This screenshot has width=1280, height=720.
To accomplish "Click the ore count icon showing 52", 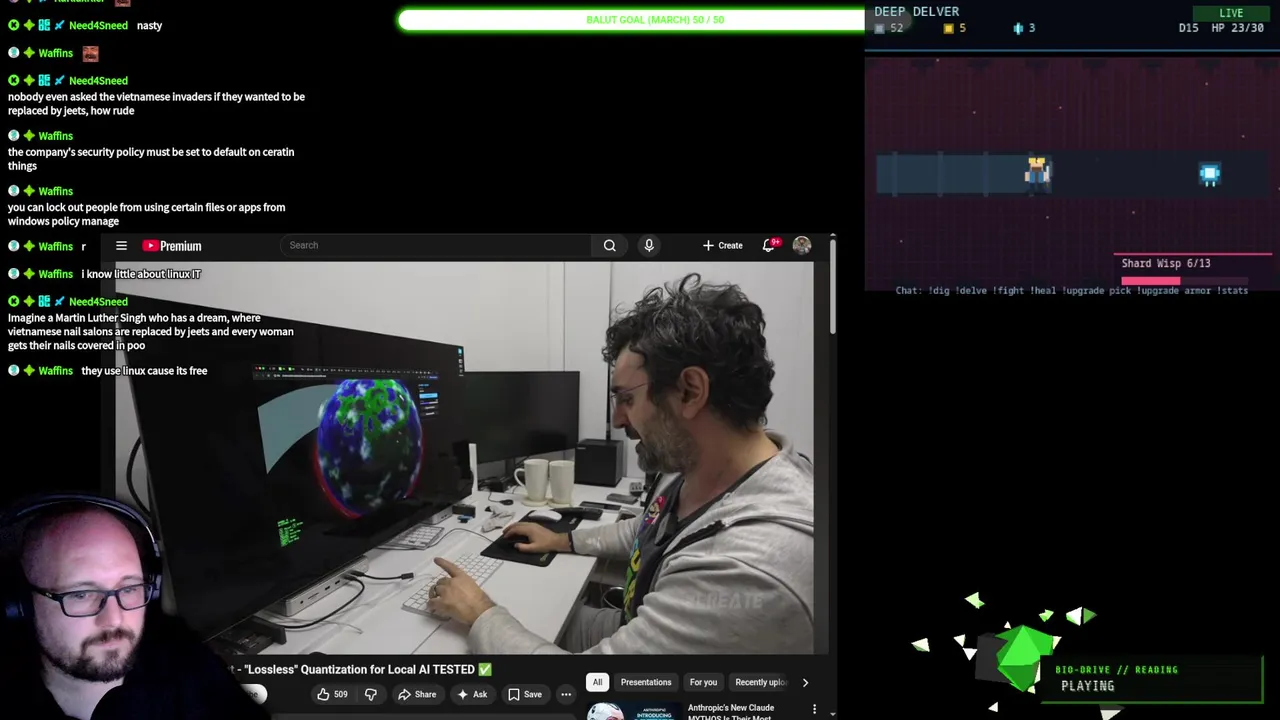I will point(880,28).
